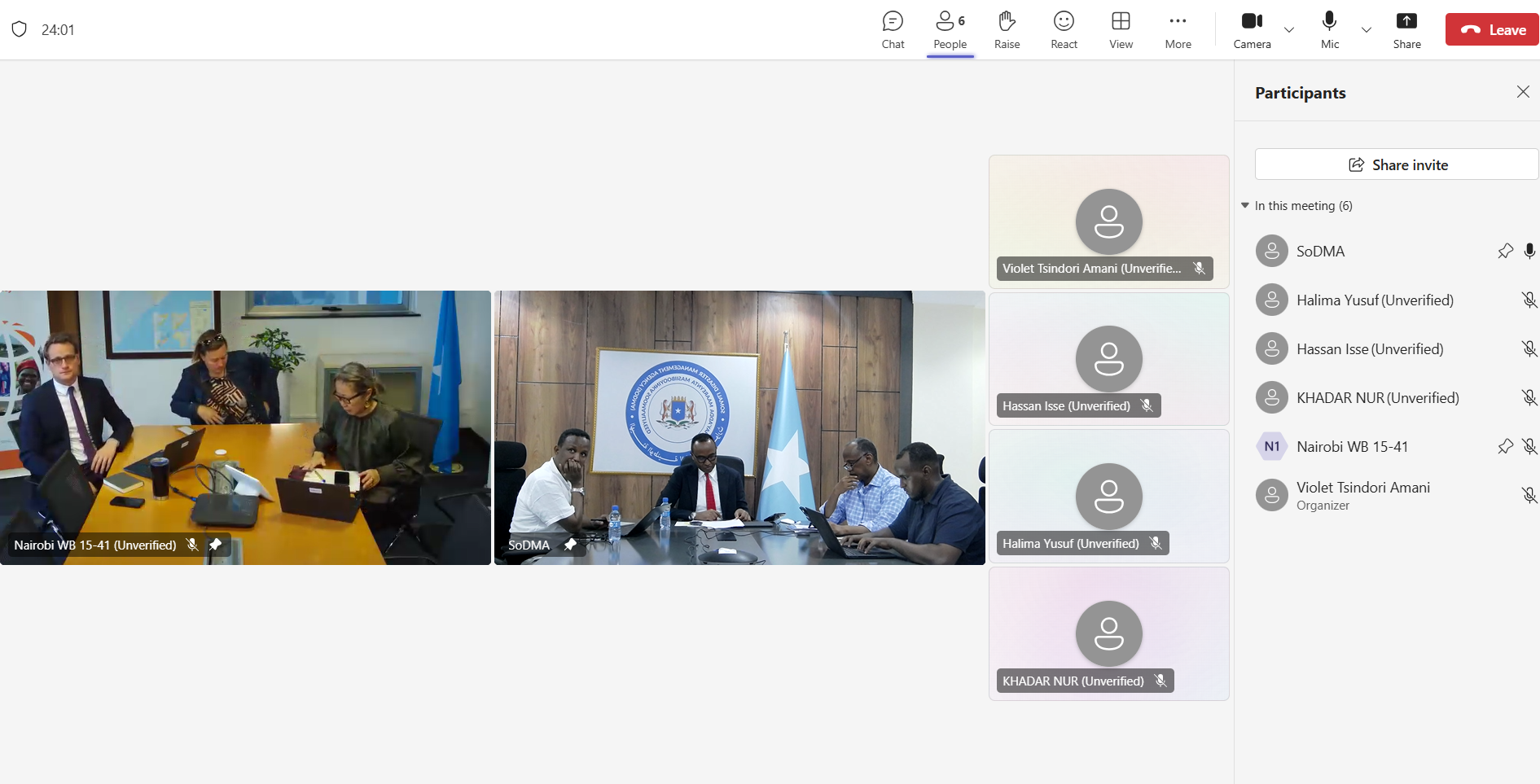Image resolution: width=1540 pixels, height=784 pixels.
Task: Open the More actions menu
Action: (x=1178, y=30)
